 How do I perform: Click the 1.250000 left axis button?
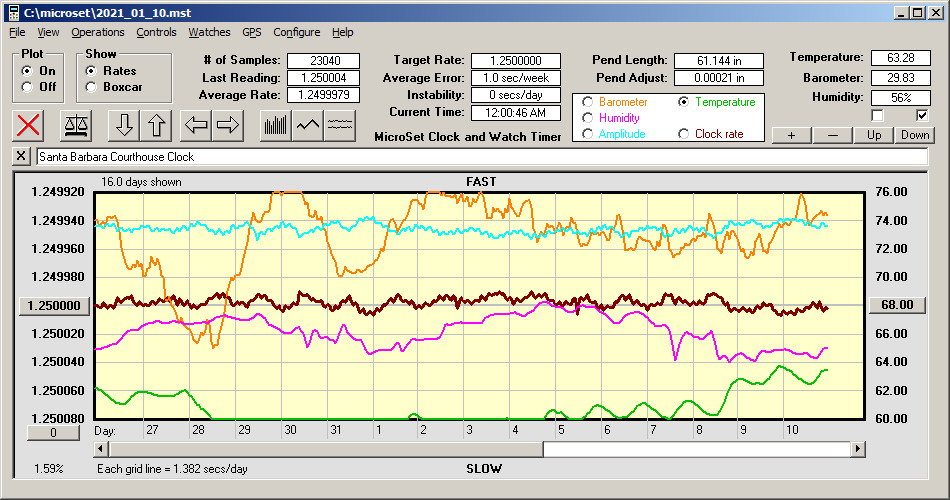(x=55, y=305)
